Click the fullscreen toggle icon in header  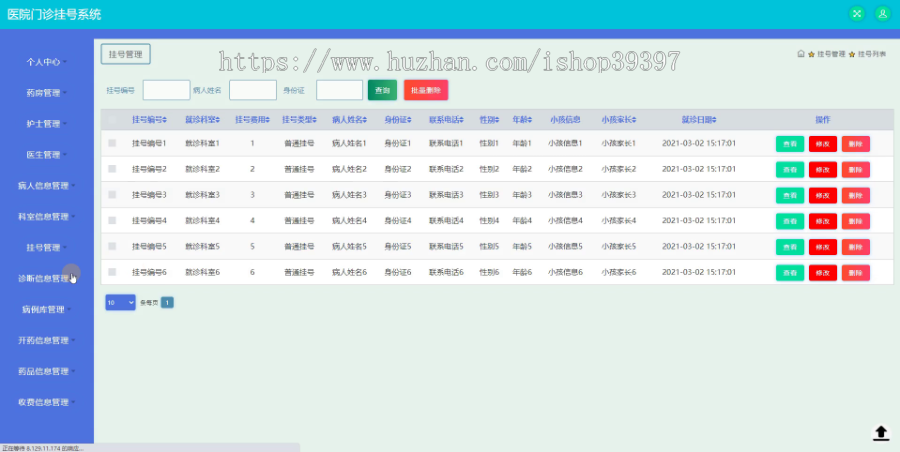tap(856, 14)
